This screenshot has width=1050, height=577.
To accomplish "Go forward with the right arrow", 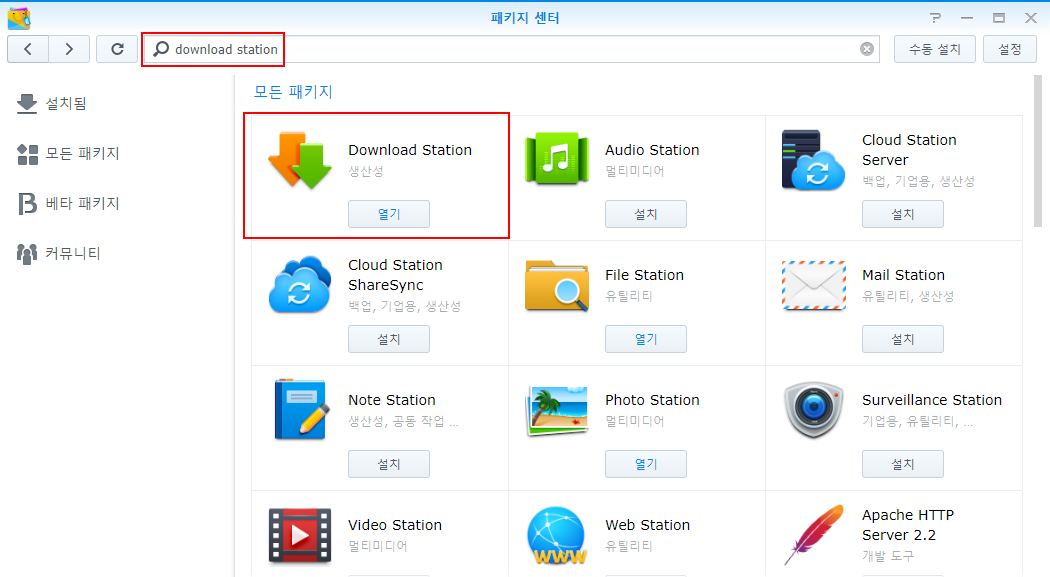I will point(69,49).
